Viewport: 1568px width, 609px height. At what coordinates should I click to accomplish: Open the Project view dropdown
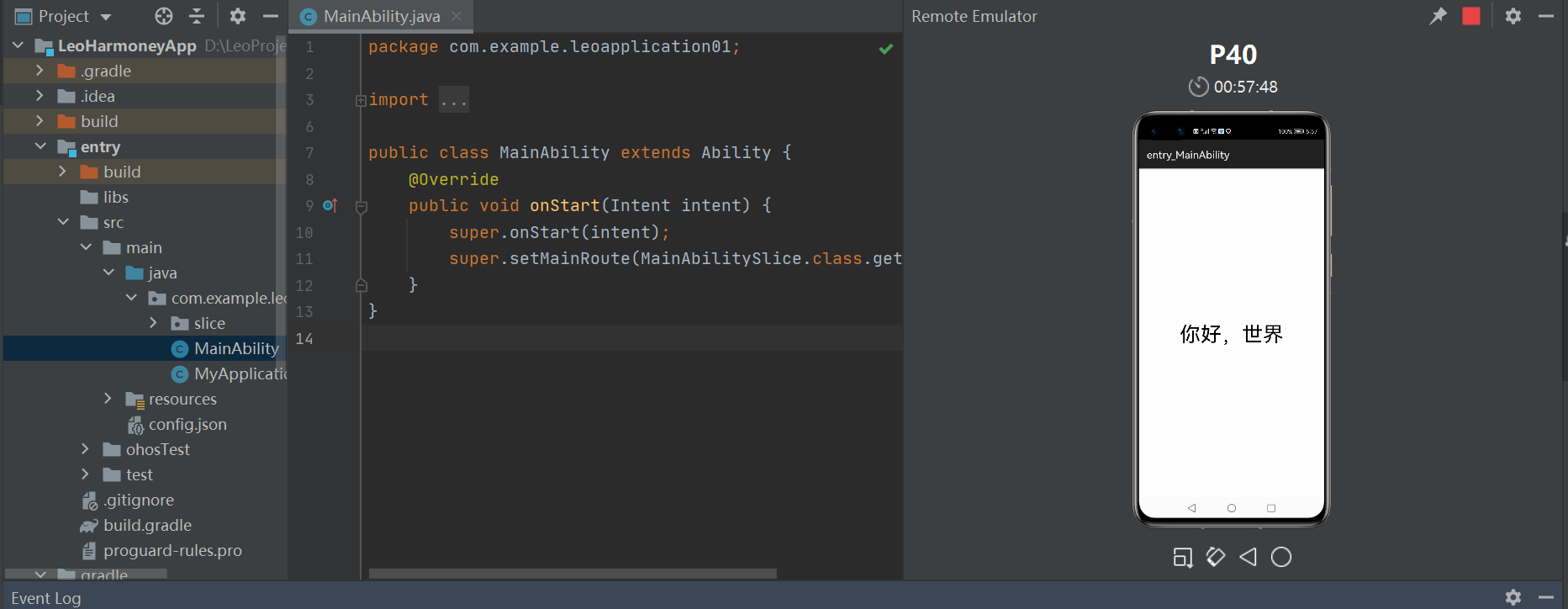point(106,17)
